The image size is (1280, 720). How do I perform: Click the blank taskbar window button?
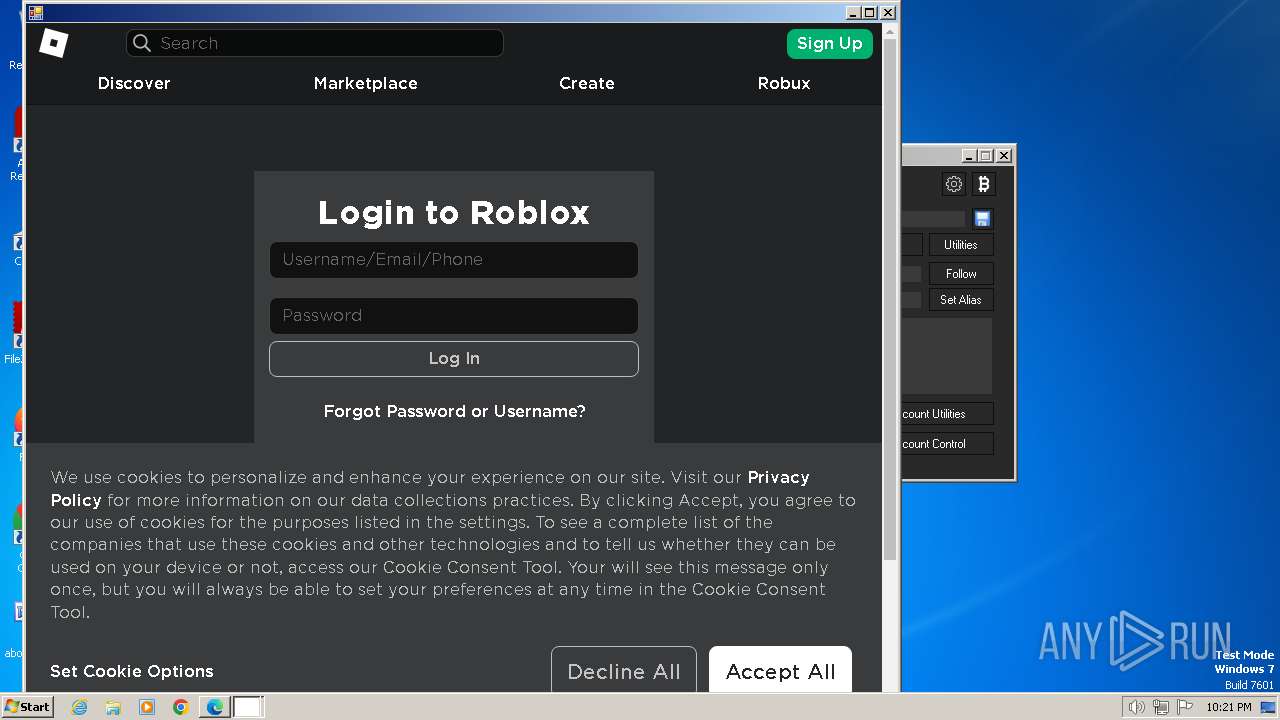pos(248,707)
